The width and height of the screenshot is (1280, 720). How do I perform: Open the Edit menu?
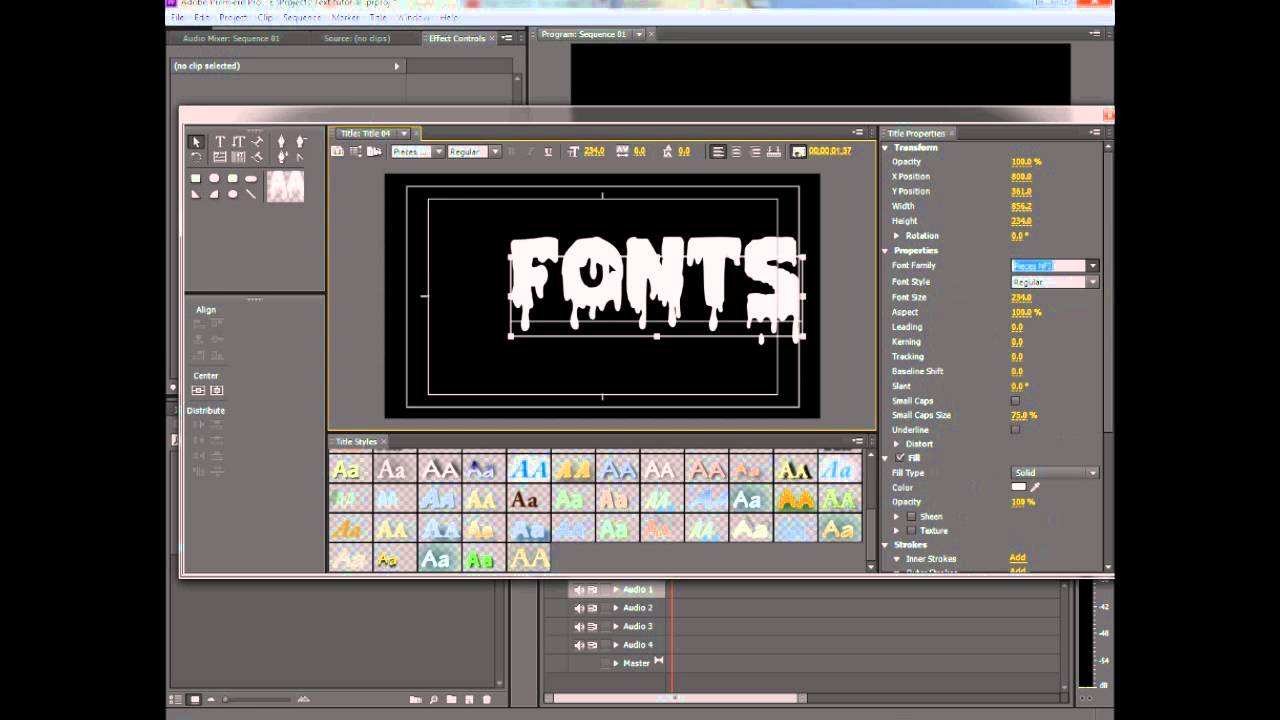click(x=202, y=18)
